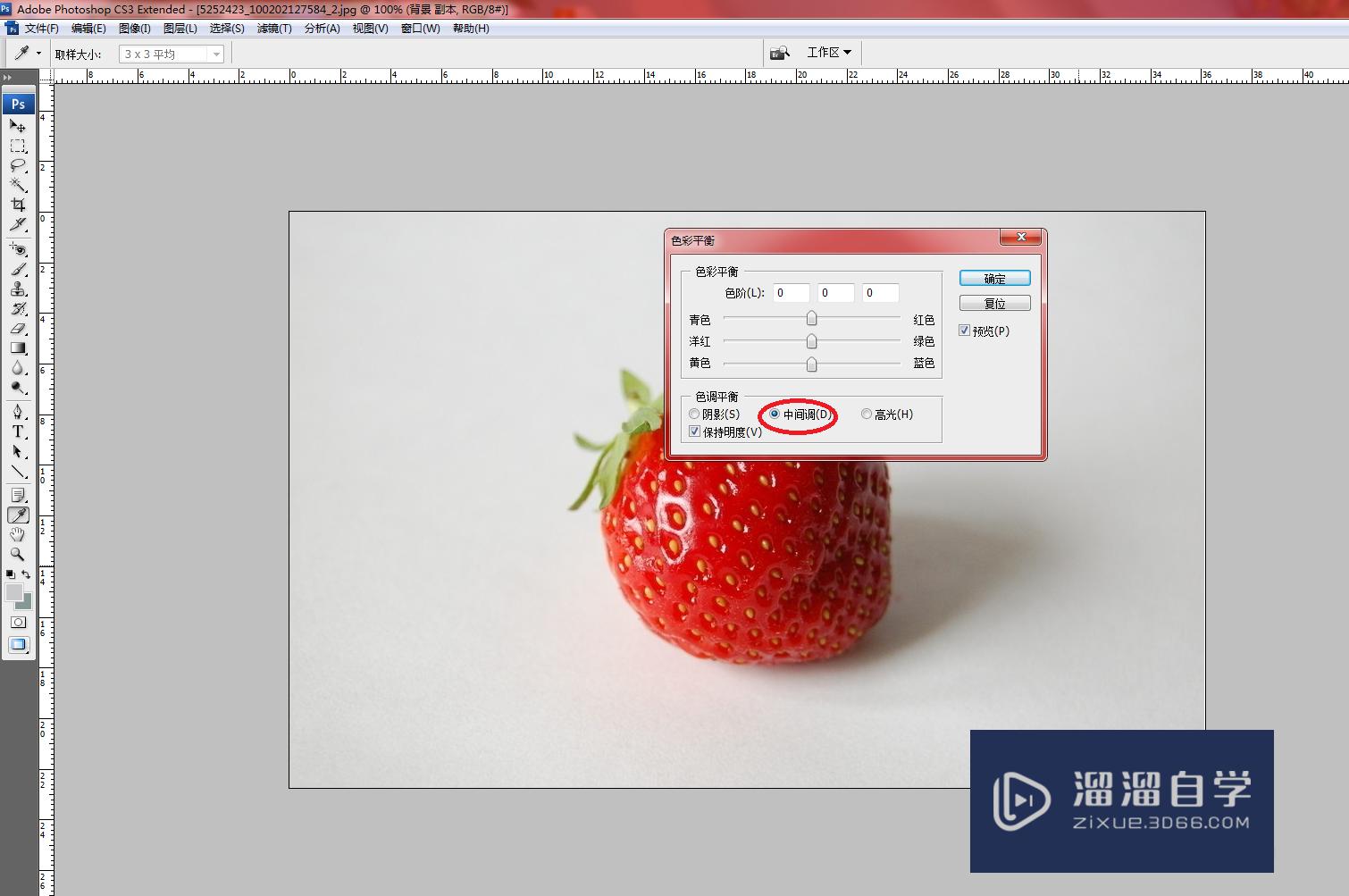The width and height of the screenshot is (1349, 896).
Task: Open Bridge via the options bar icon
Action: (780, 53)
